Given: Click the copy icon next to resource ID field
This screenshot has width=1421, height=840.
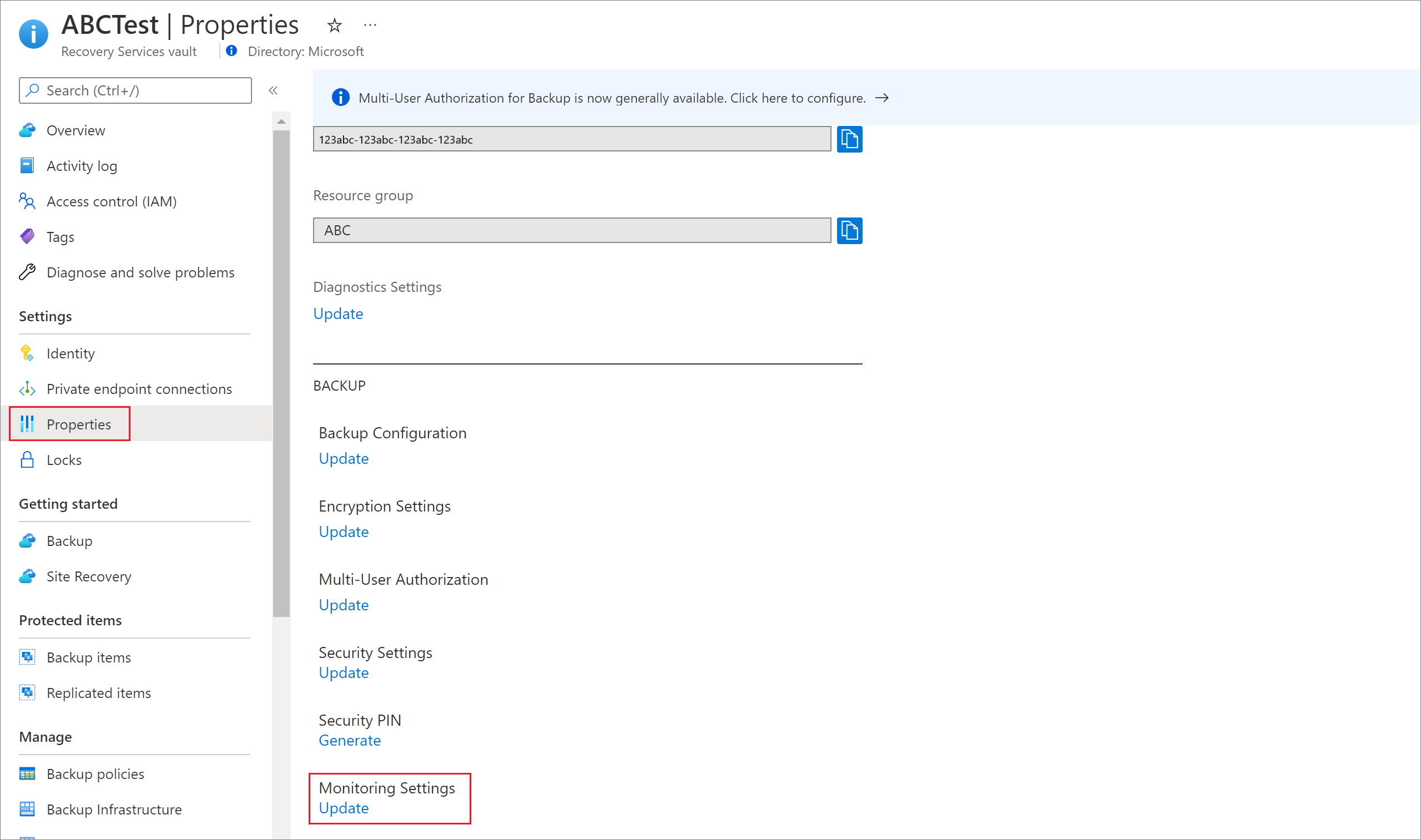Looking at the screenshot, I should (x=850, y=139).
